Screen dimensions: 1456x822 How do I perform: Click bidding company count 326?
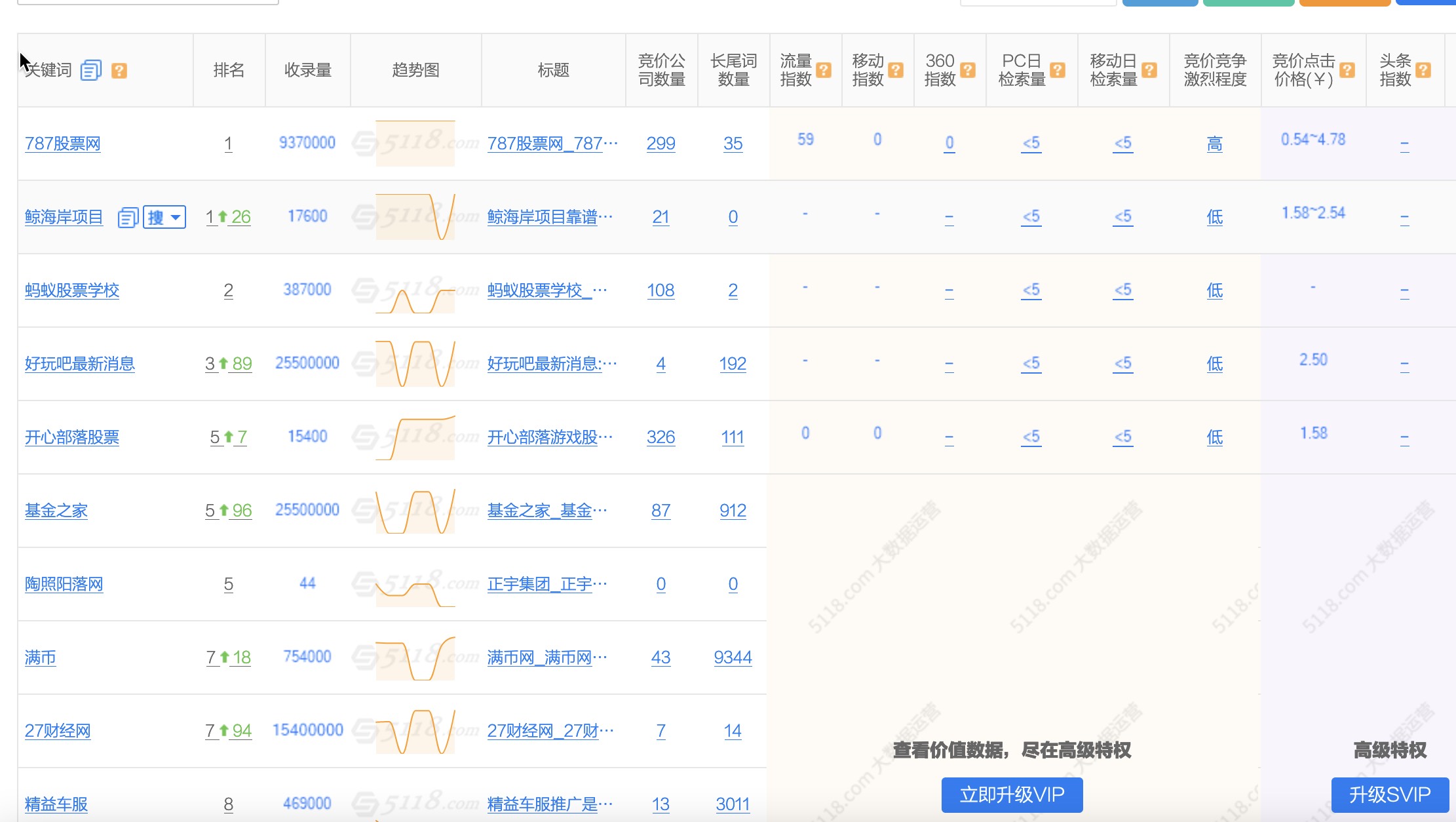tap(661, 437)
